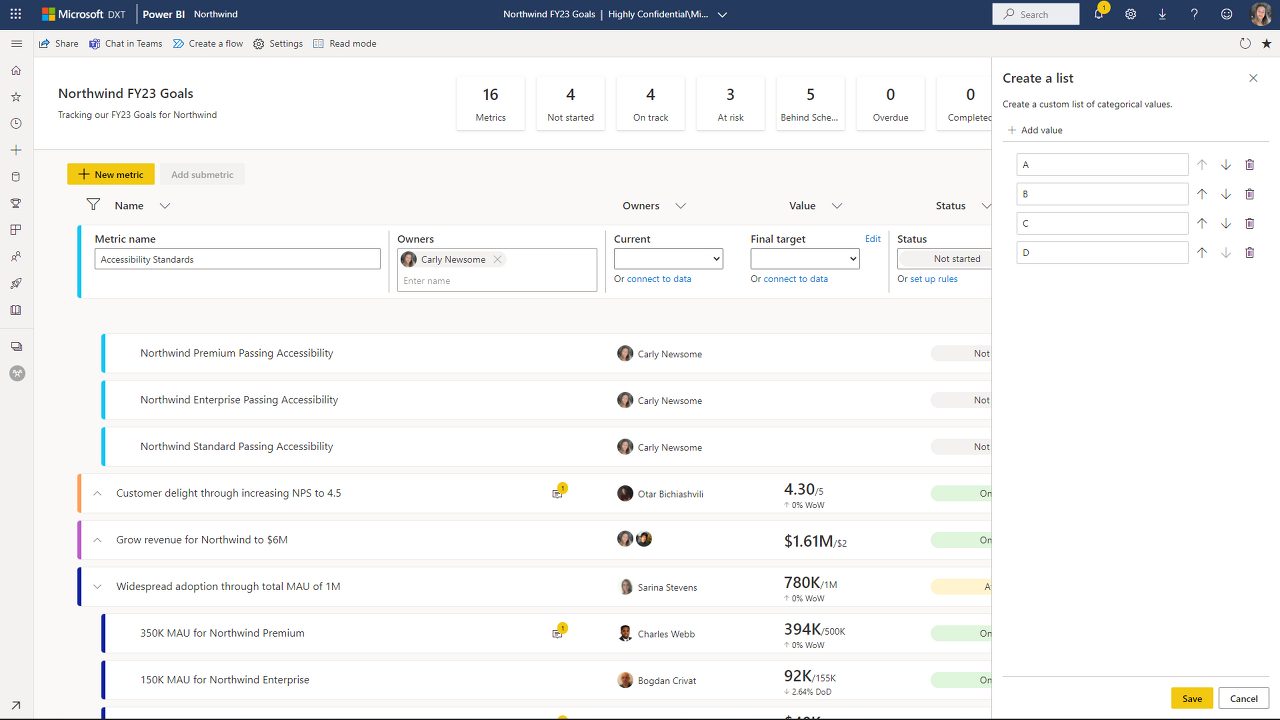
Task: Click the Search box in top bar
Action: tap(1036, 14)
